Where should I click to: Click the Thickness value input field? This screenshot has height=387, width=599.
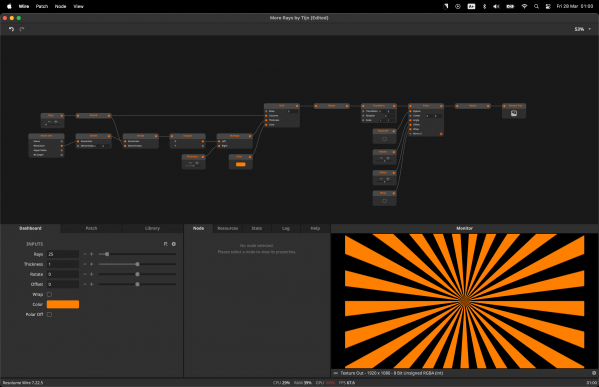pyautogui.click(x=63, y=264)
